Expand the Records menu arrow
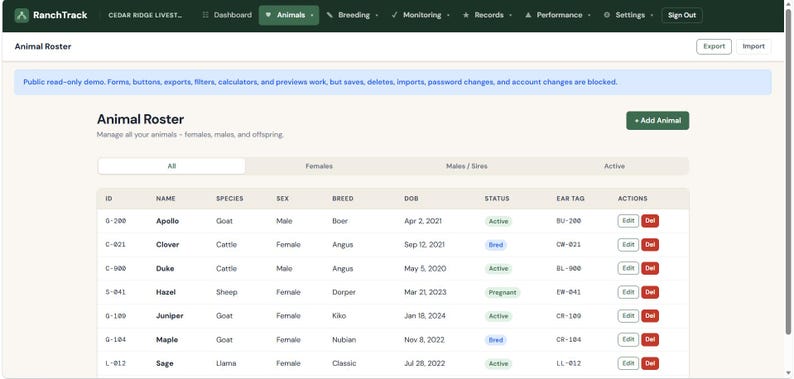Image resolution: width=794 pixels, height=379 pixels. (x=510, y=16)
